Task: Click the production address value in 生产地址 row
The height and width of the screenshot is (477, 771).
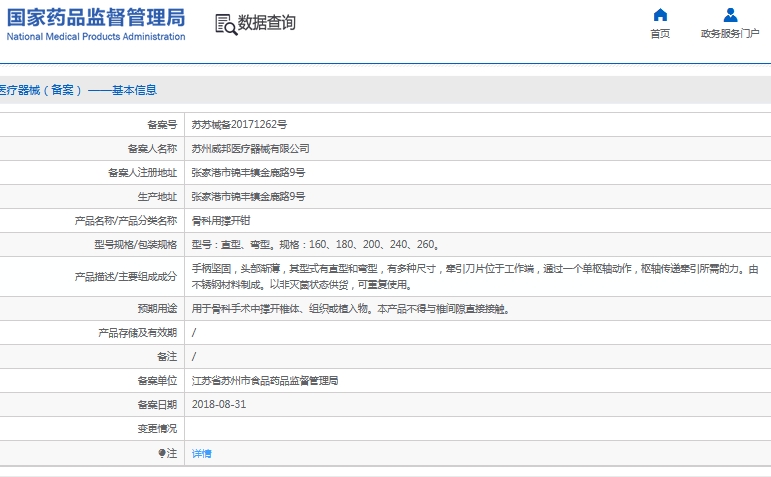Action: (248, 197)
